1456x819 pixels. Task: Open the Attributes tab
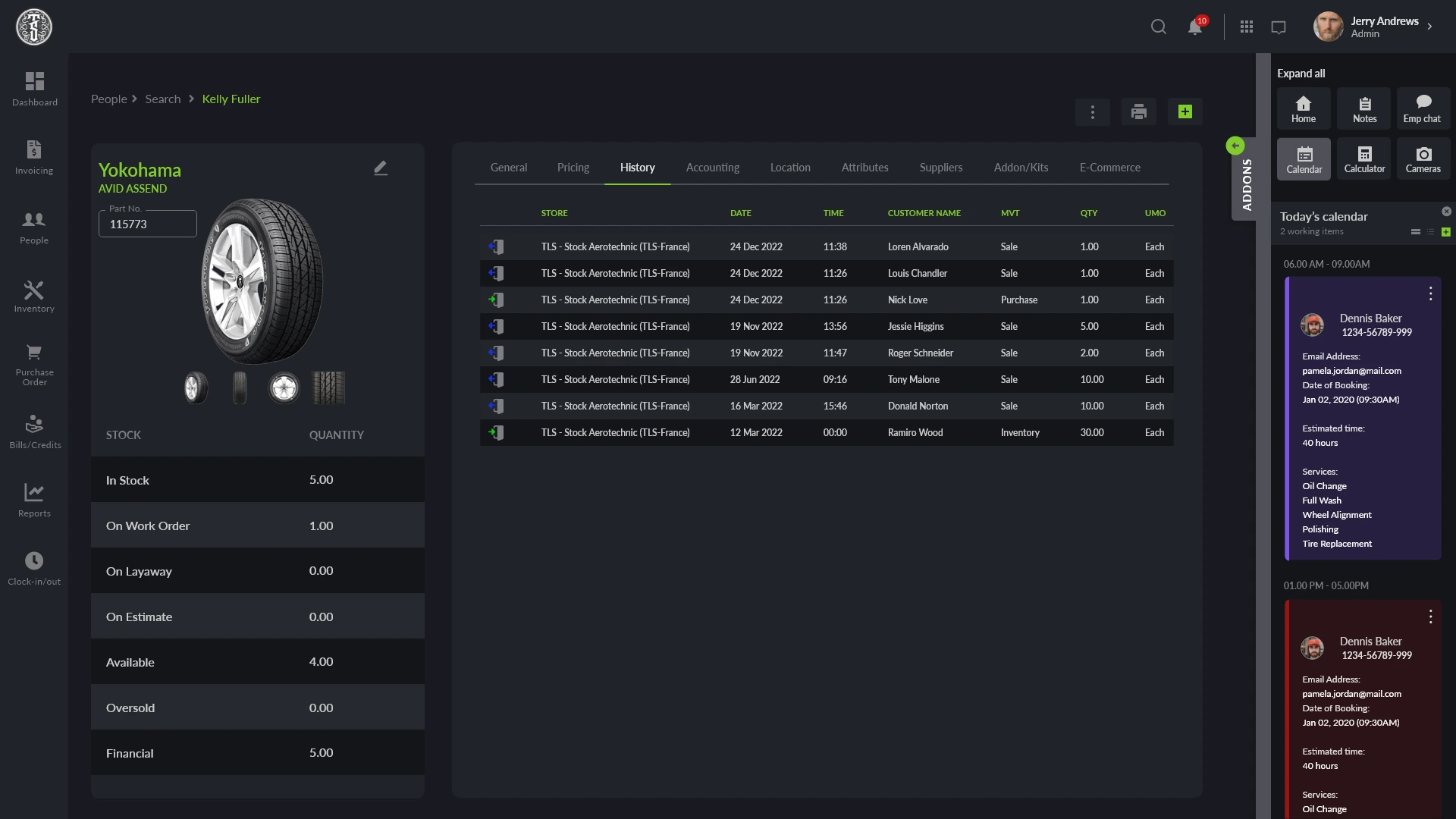(x=864, y=168)
